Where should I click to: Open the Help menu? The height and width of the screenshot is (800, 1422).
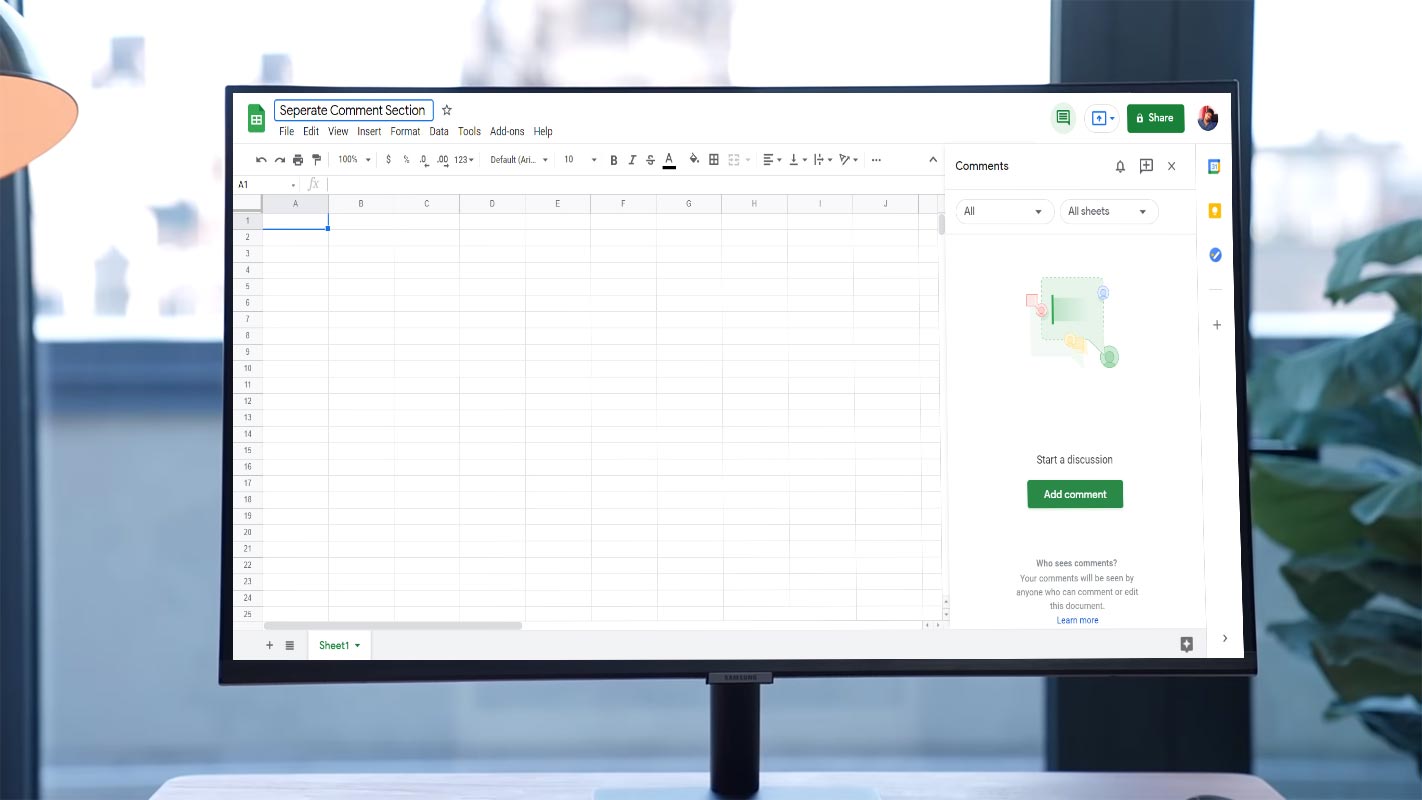tap(543, 132)
